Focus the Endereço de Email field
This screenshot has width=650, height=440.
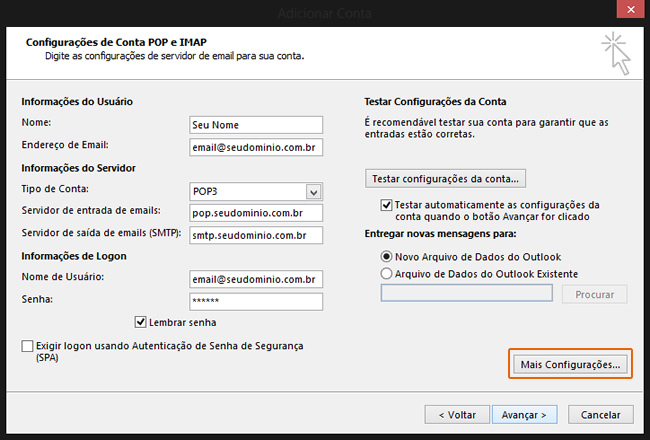[256, 148]
